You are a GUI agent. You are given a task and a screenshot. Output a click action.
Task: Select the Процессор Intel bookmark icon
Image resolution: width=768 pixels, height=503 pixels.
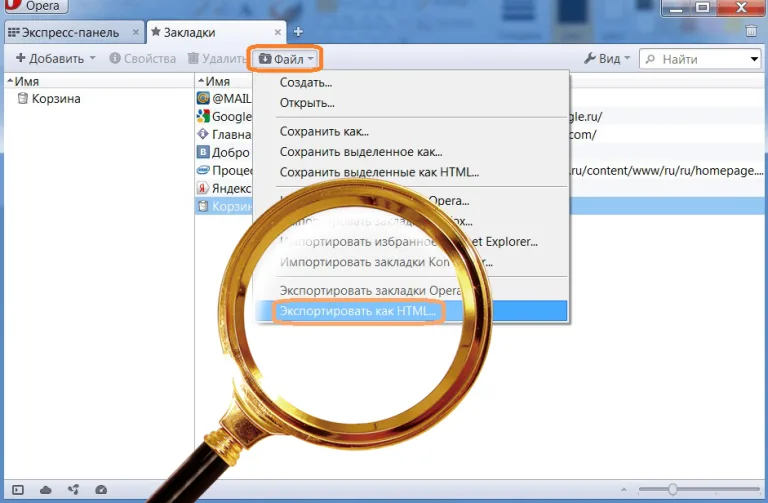point(203,170)
